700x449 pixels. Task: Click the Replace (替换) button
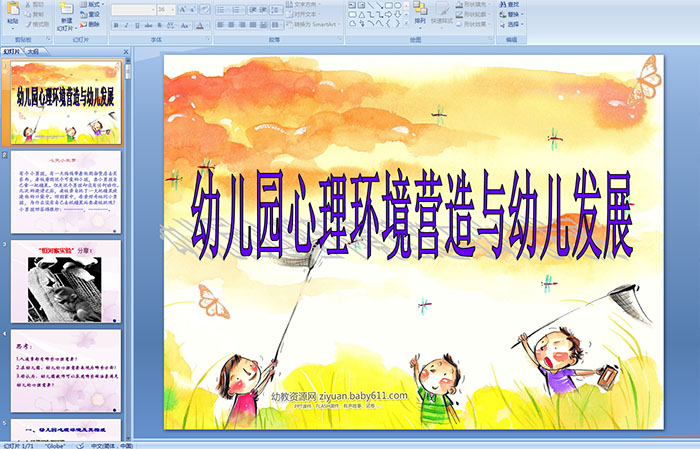pyautogui.click(x=511, y=14)
